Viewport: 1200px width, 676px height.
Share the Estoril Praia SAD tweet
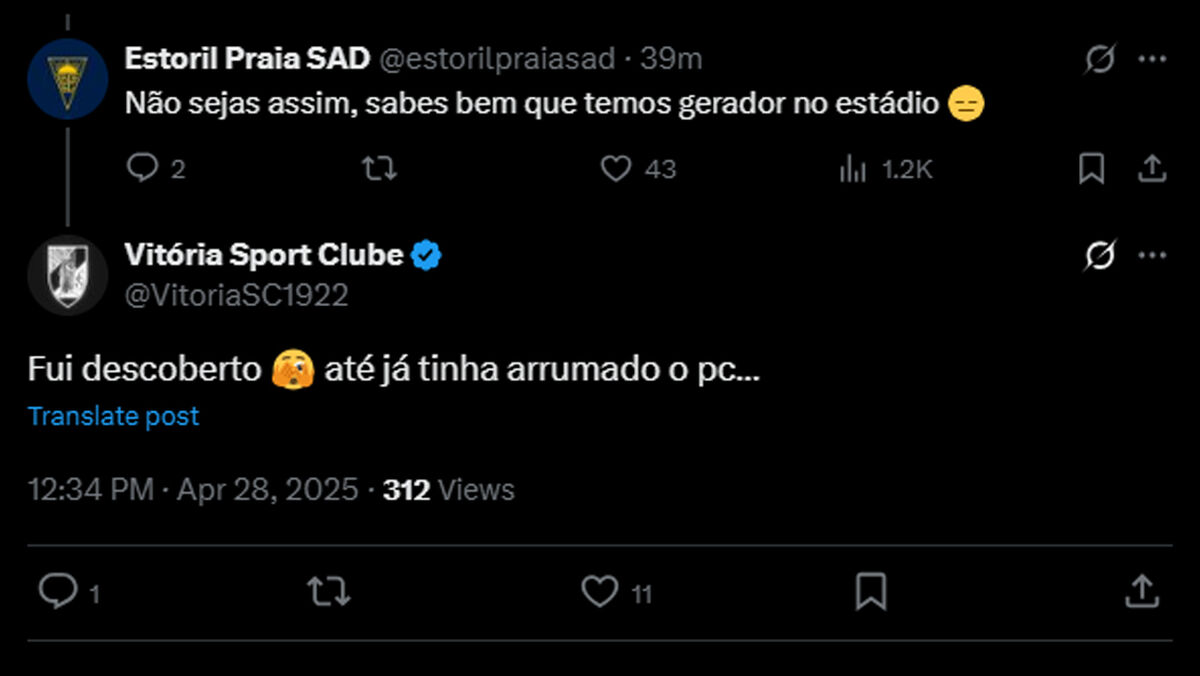(x=1152, y=169)
